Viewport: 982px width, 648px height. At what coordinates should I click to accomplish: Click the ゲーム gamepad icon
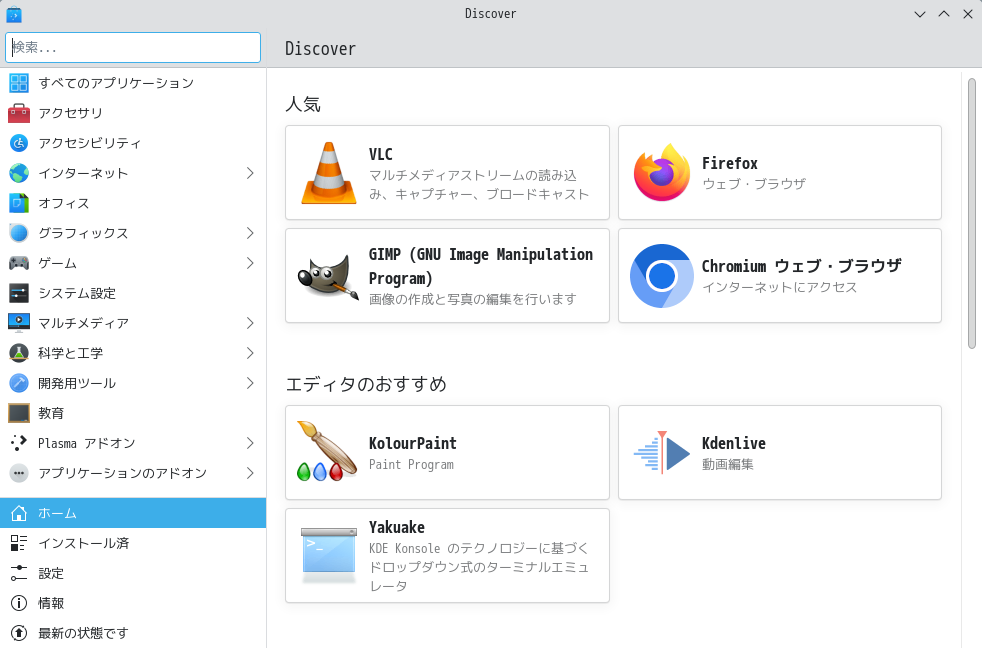pos(19,263)
